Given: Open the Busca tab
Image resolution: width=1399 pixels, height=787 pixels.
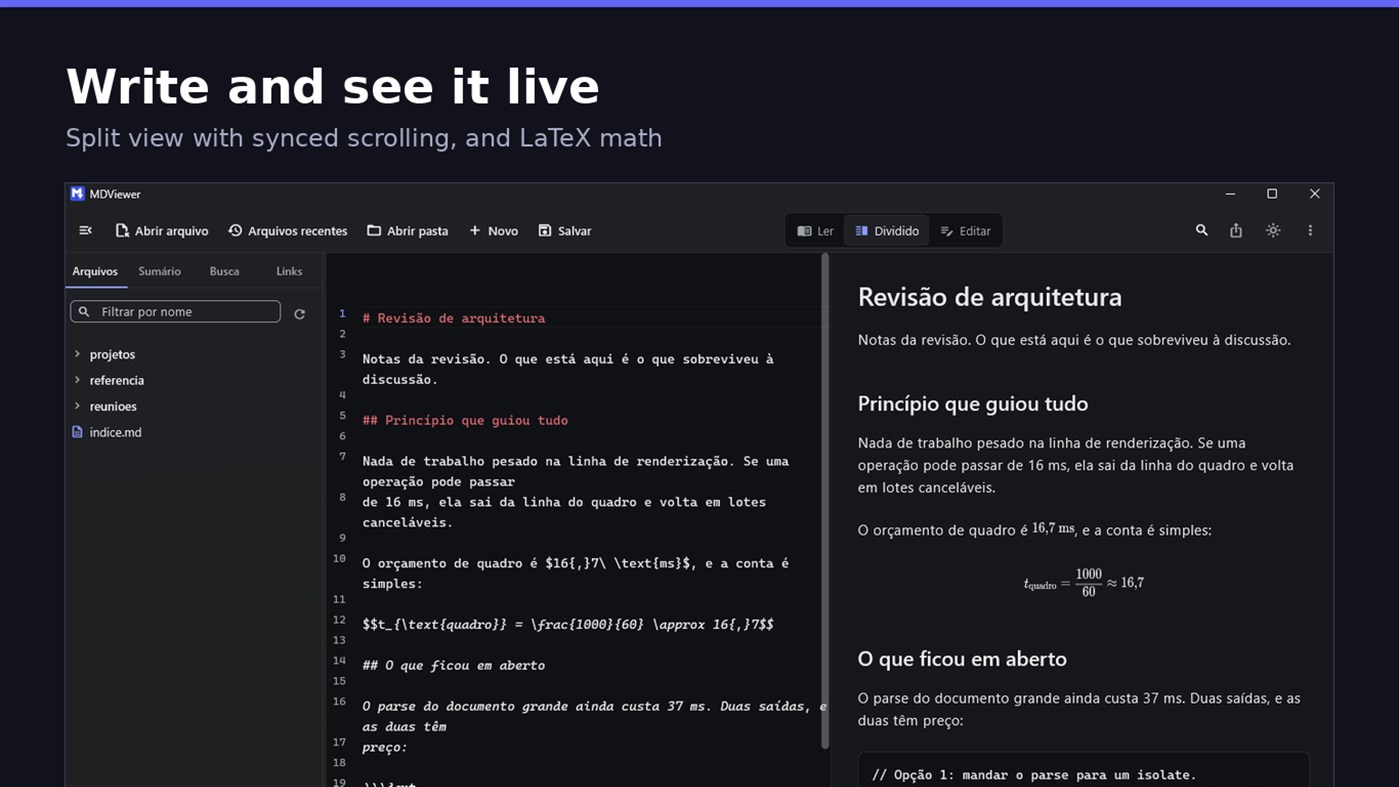Looking at the screenshot, I should click(x=224, y=272).
